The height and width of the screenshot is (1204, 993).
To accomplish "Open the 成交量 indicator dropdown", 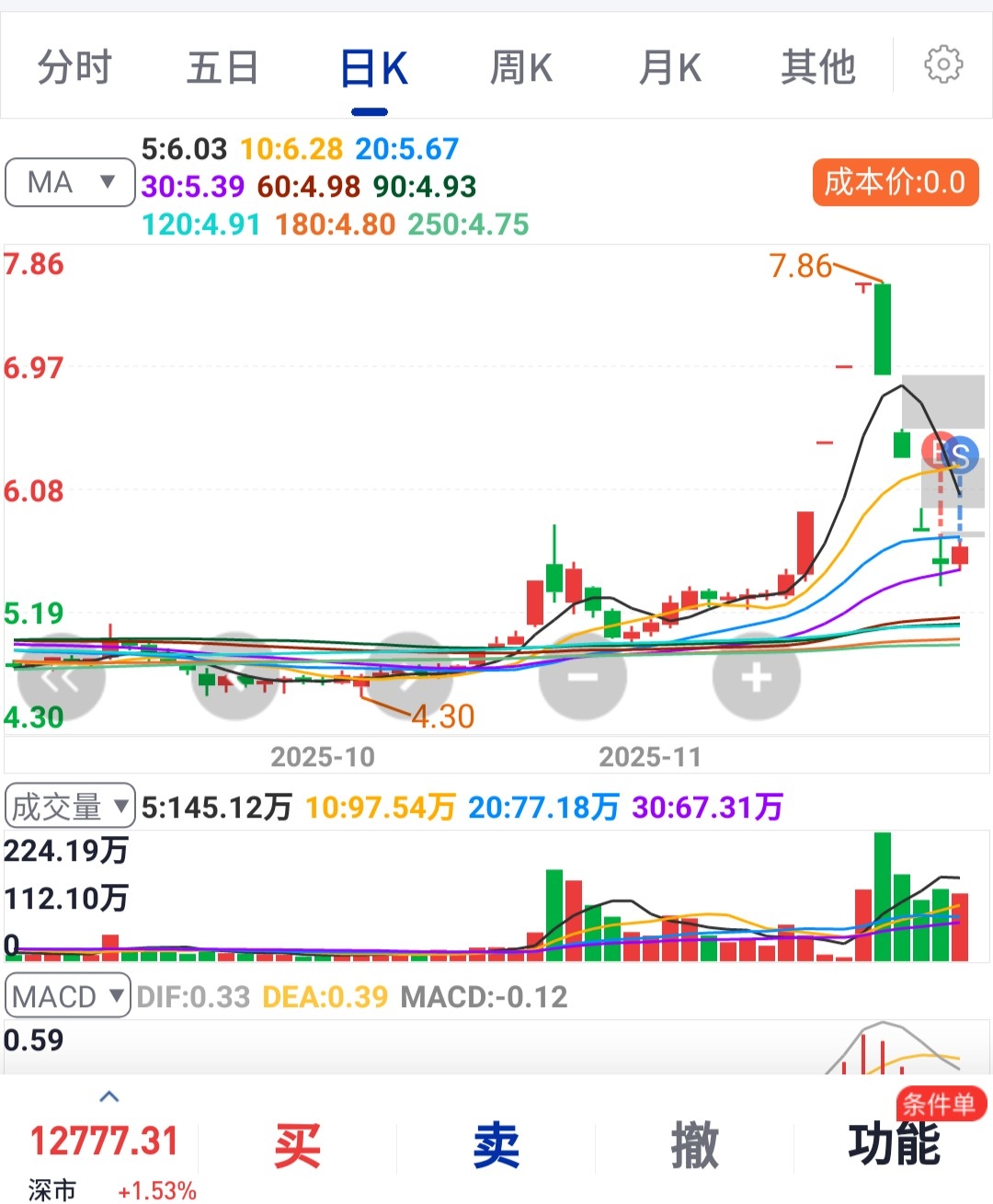I will click(x=70, y=807).
